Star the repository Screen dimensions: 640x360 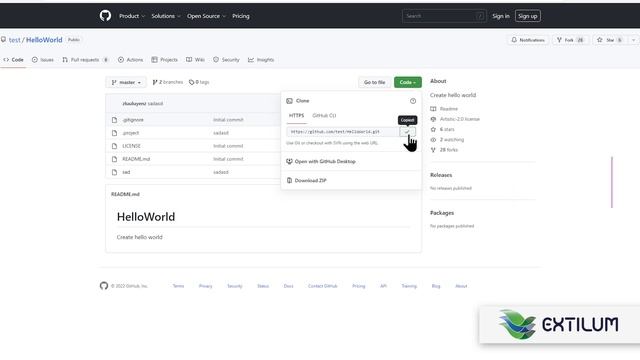tap(609, 40)
